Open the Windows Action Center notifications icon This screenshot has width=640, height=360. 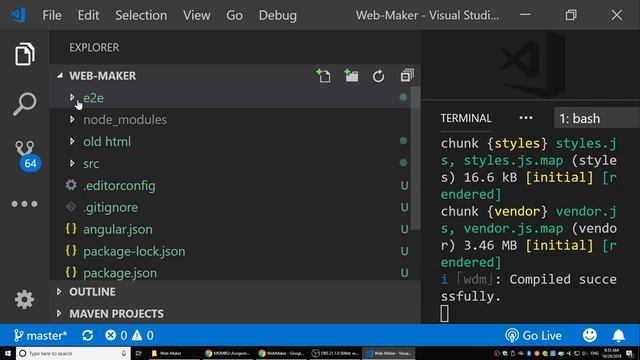pos(630,353)
